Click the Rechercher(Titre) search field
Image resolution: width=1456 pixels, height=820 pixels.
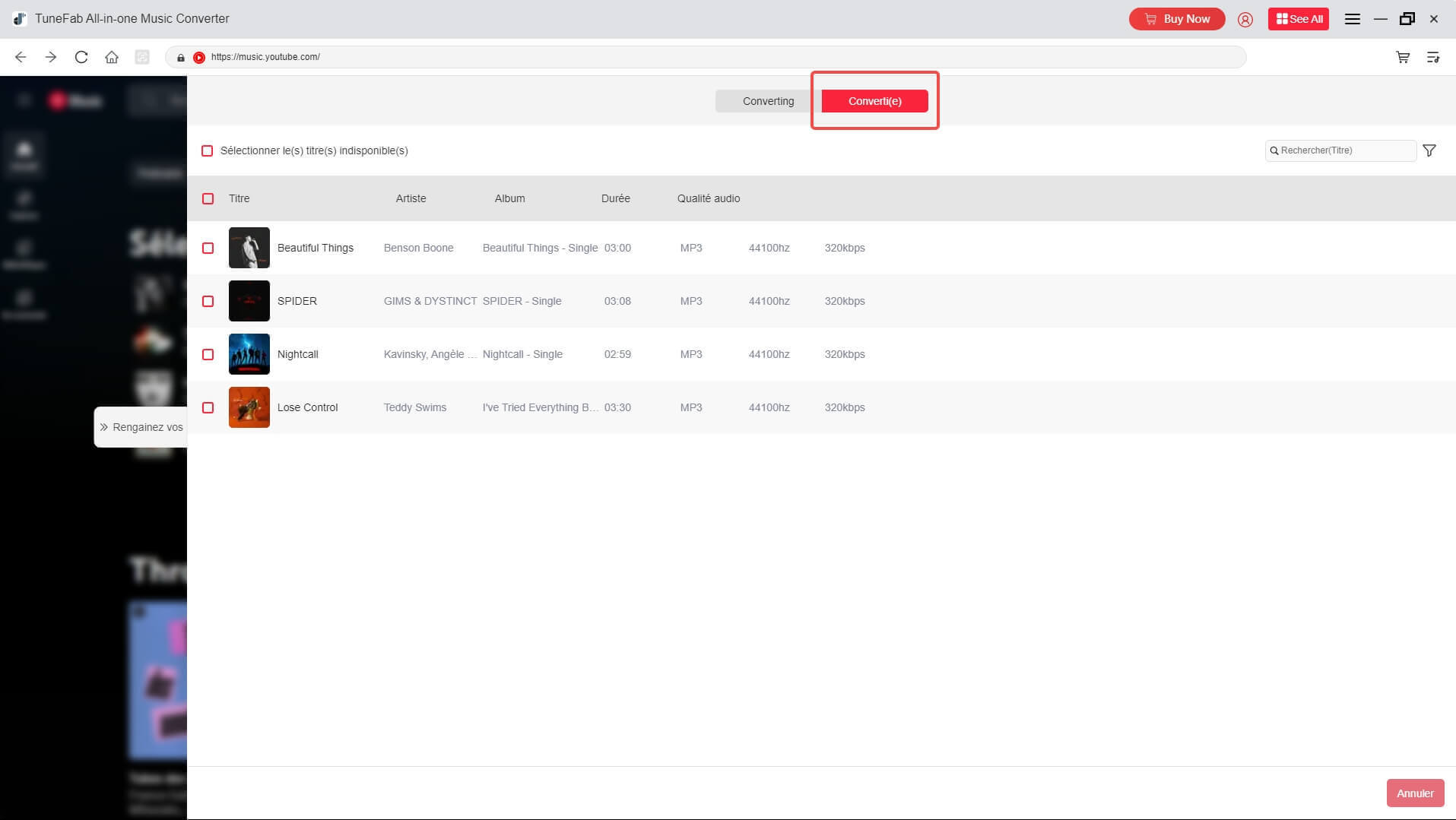pos(1340,150)
